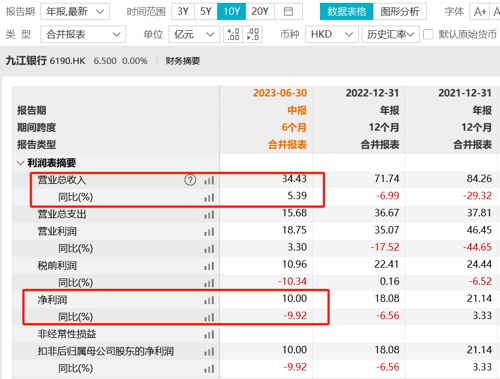Click the chart icon beside 营业总收入
This screenshot has width=500, height=379.
[x=209, y=180]
